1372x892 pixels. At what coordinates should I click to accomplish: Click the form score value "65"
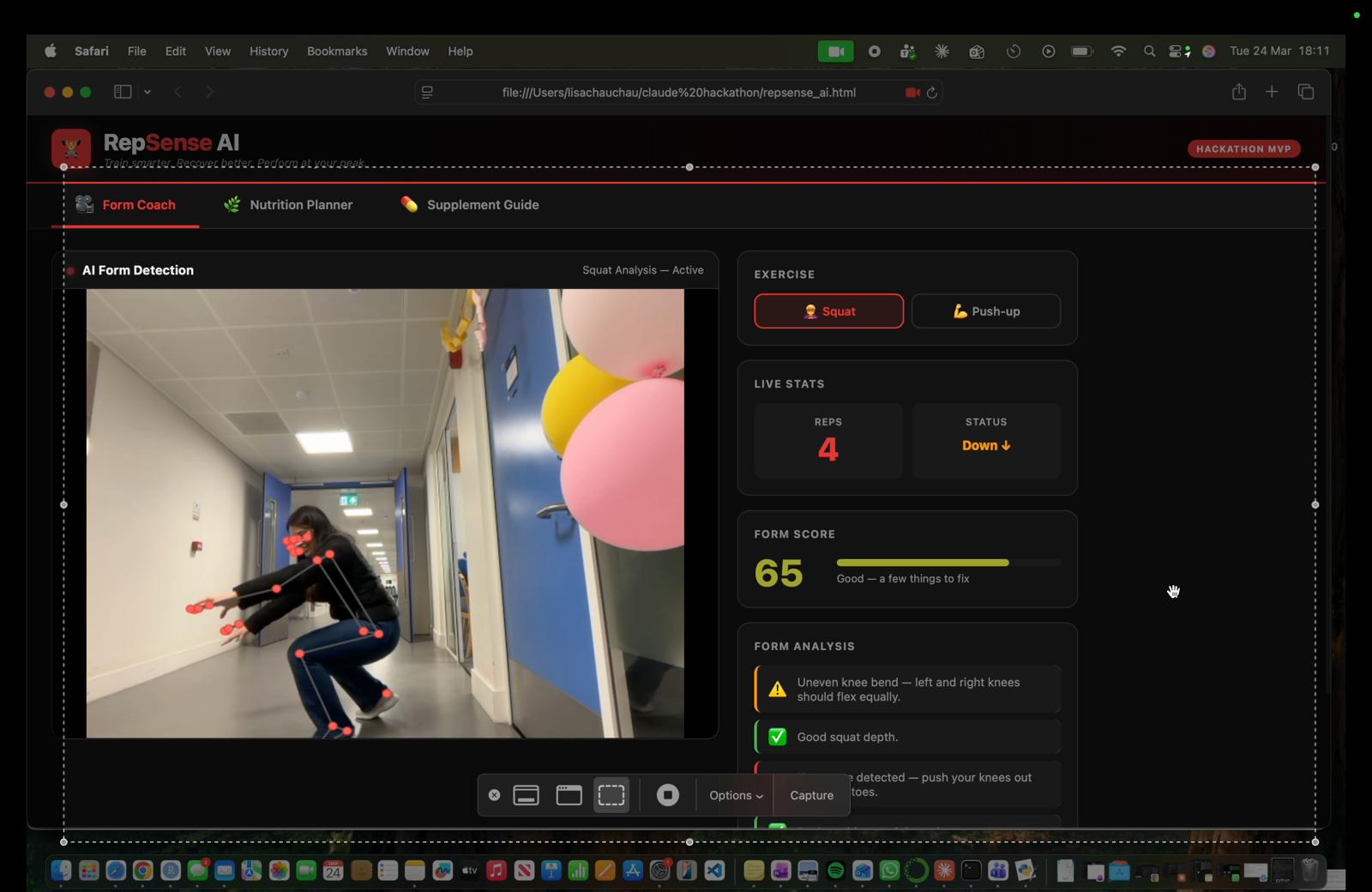coord(779,573)
